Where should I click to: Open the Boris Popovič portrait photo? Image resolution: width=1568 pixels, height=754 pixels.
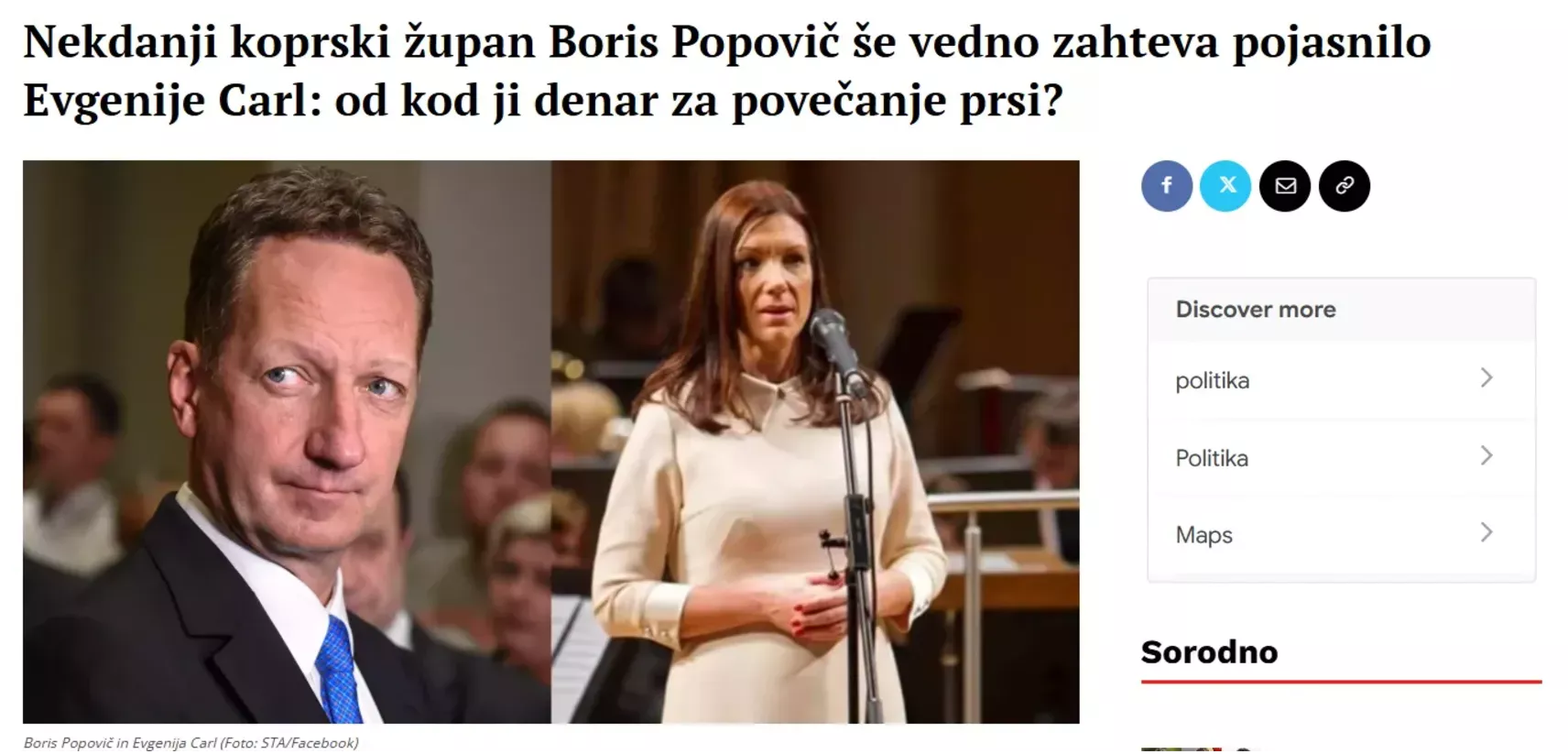287,442
